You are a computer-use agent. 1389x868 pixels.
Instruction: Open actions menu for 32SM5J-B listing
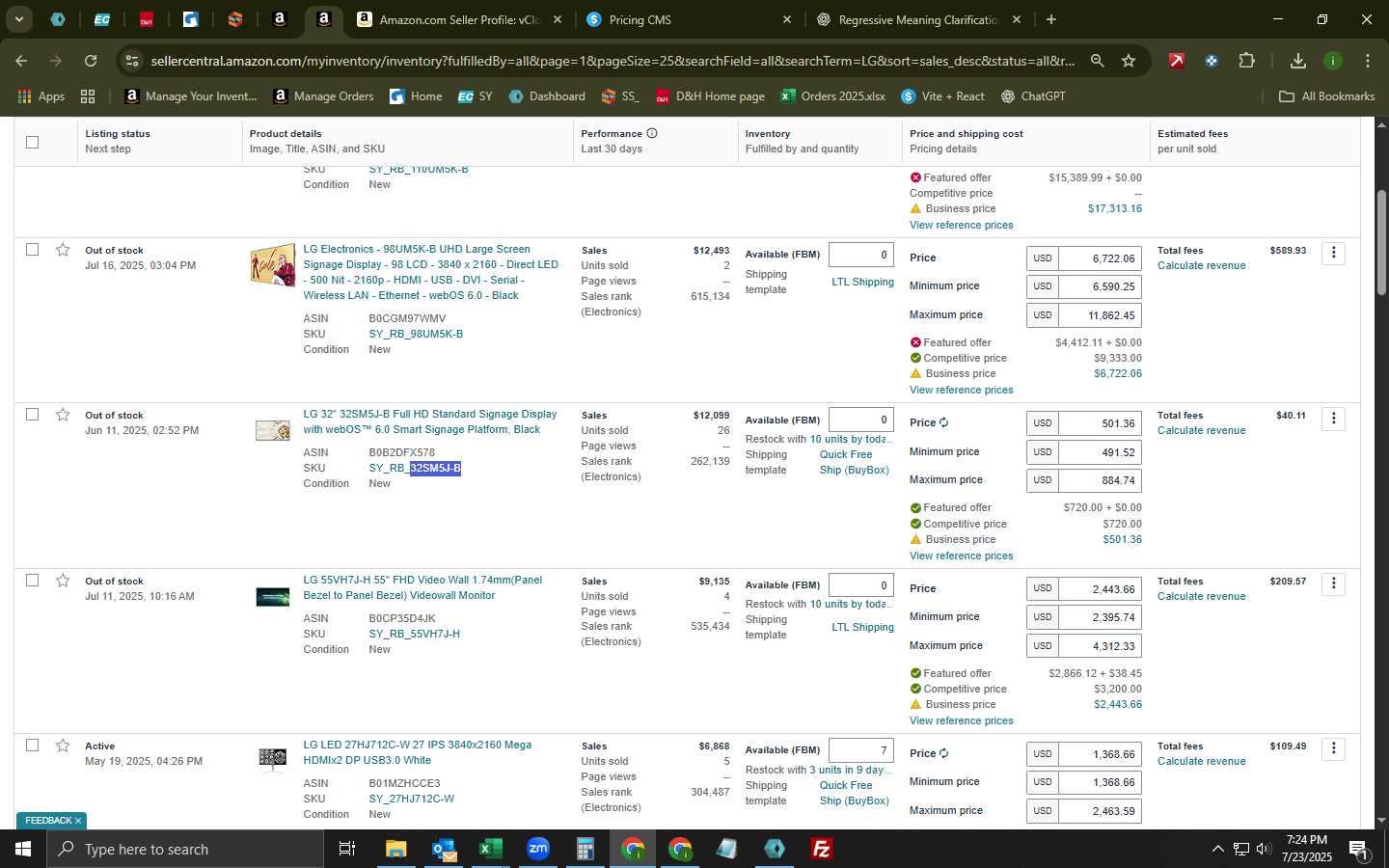pyautogui.click(x=1334, y=419)
